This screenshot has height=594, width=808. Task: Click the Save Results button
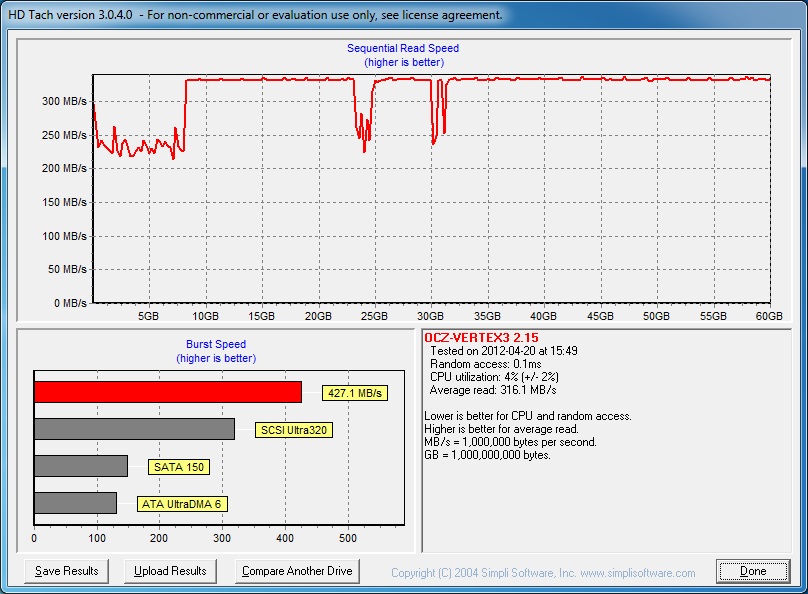(x=67, y=571)
